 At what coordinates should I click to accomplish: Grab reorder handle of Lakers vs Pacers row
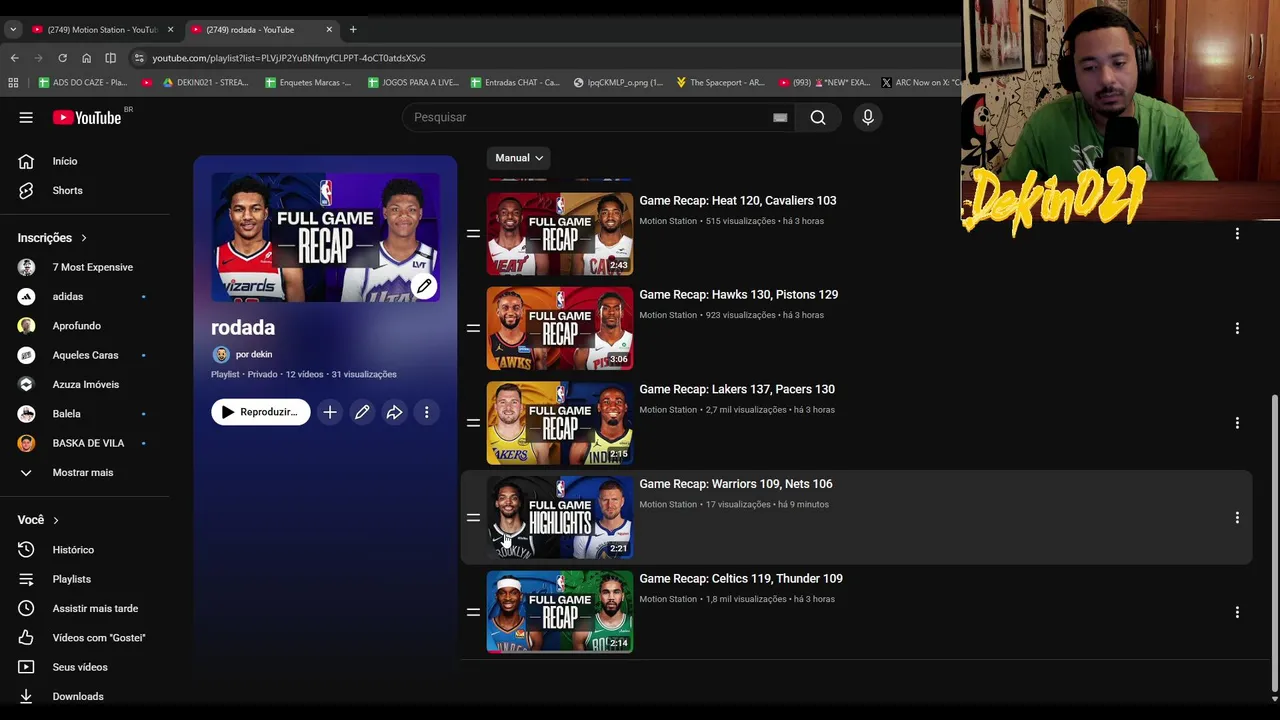coord(473,423)
